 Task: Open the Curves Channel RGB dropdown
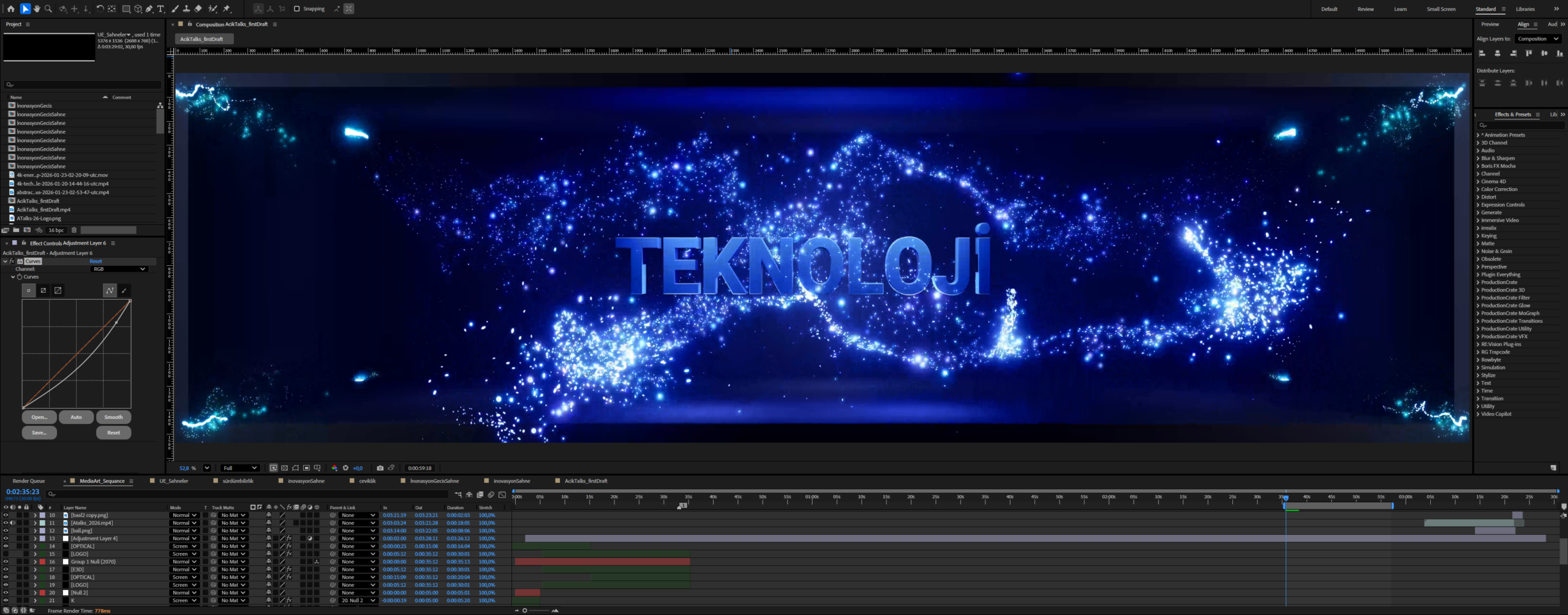(x=119, y=269)
